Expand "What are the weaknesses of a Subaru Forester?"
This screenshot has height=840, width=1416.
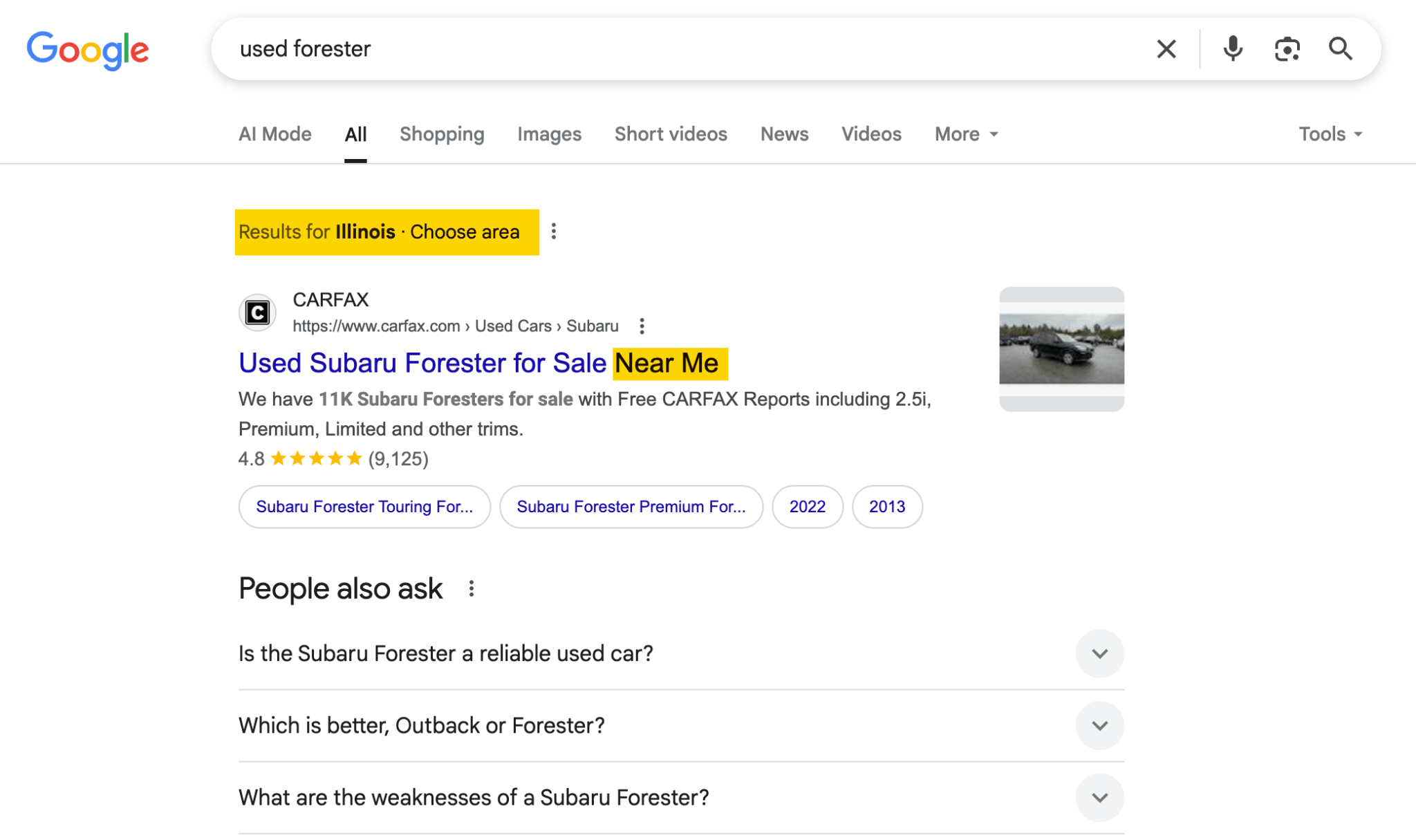click(1099, 797)
